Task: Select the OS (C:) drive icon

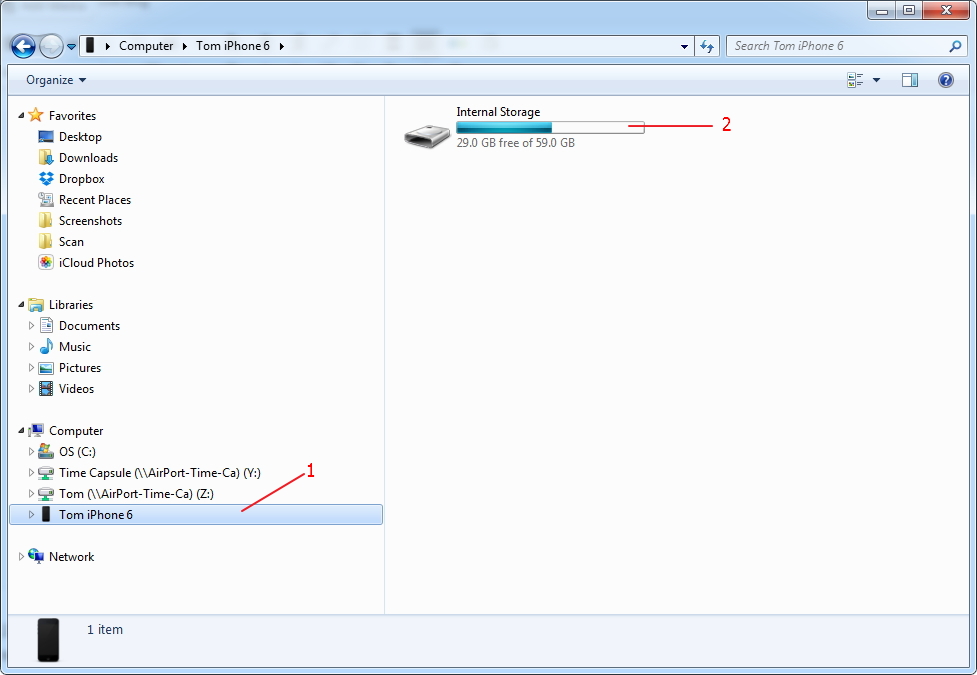Action: click(x=46, y=451)
